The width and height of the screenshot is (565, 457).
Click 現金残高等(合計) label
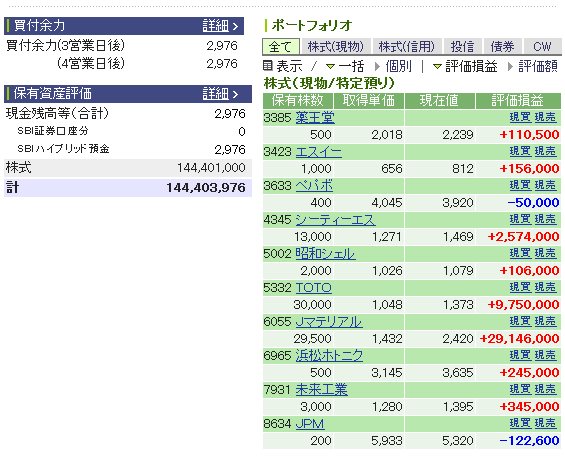click(57, 114)
